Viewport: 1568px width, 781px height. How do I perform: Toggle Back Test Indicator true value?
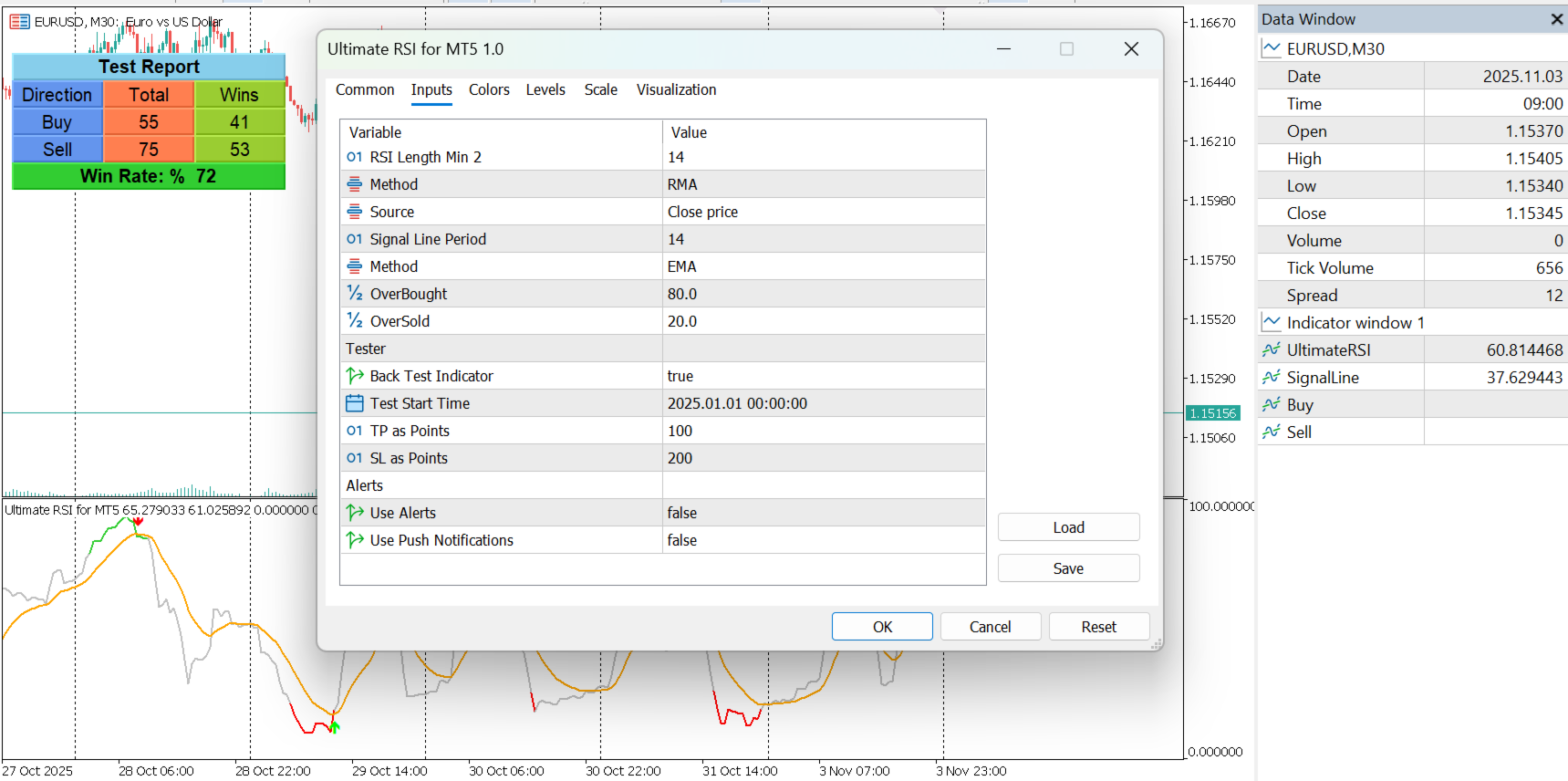(x=825, y=376)
